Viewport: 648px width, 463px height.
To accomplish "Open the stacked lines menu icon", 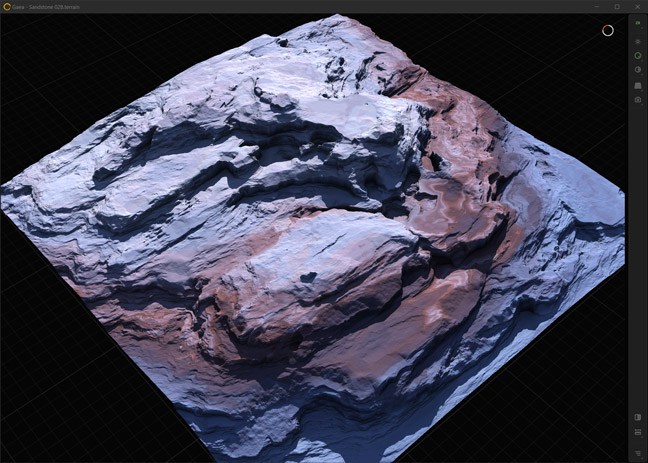I will (x=638, y=452).
